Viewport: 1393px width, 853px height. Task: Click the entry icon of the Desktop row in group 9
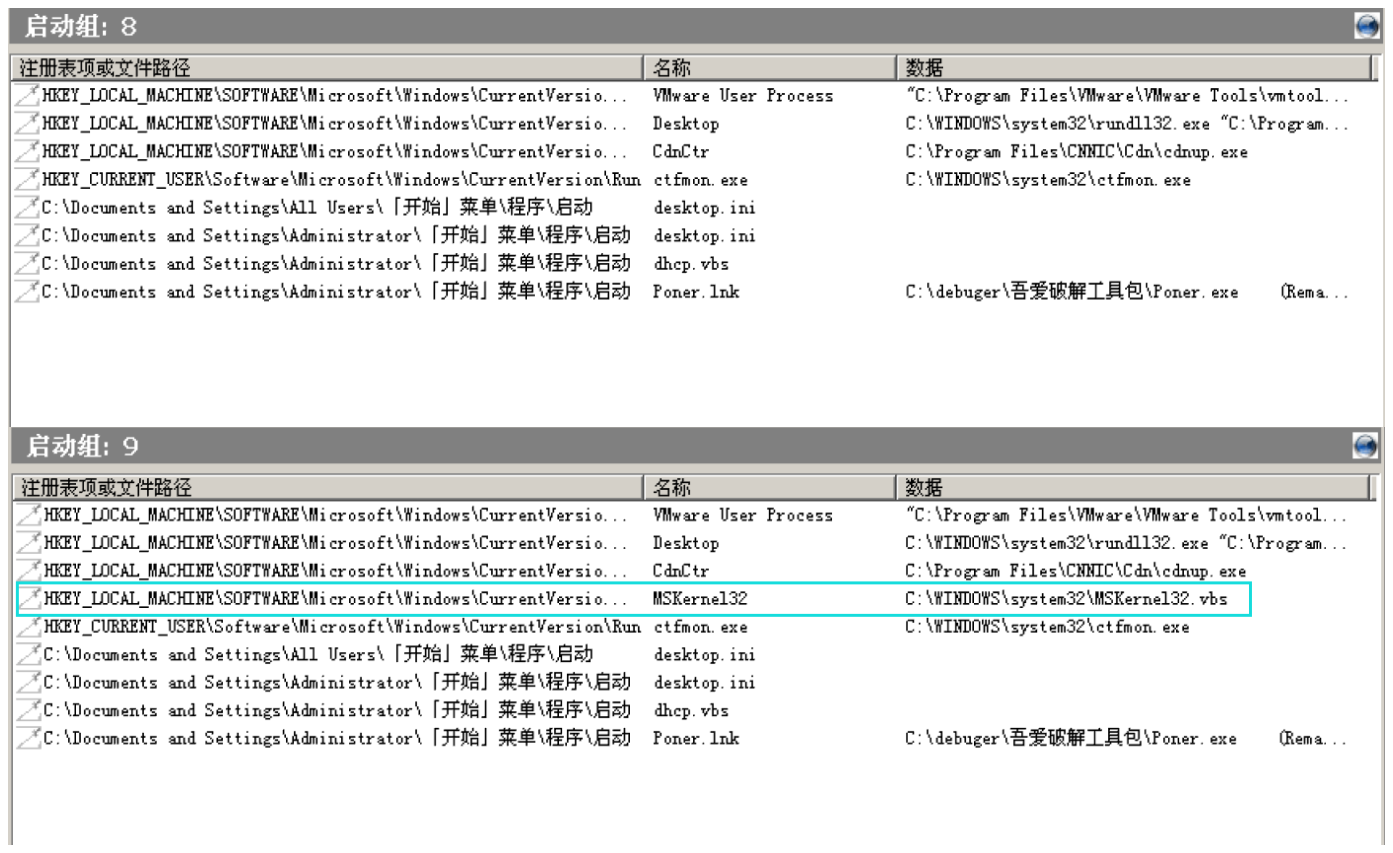click(29, 543)
